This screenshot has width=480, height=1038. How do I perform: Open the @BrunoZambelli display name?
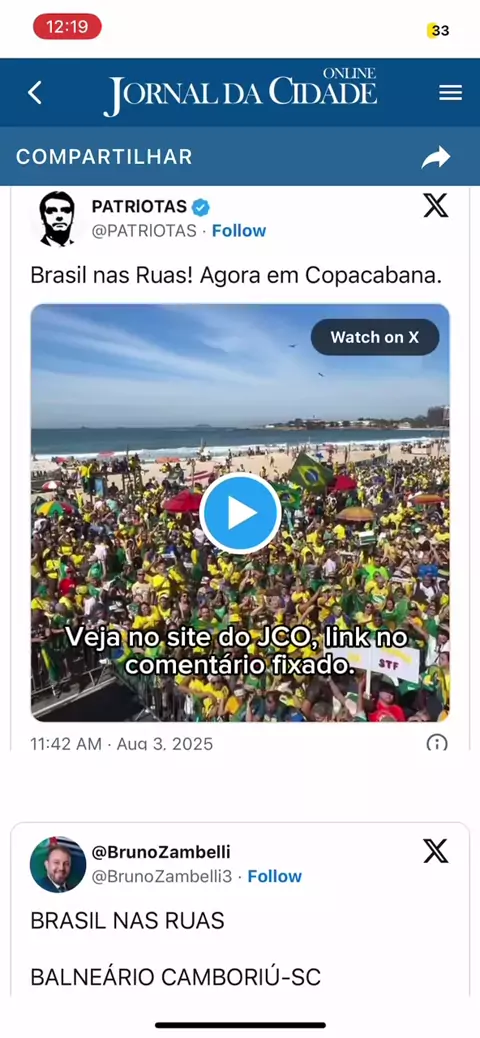(161, 851)
